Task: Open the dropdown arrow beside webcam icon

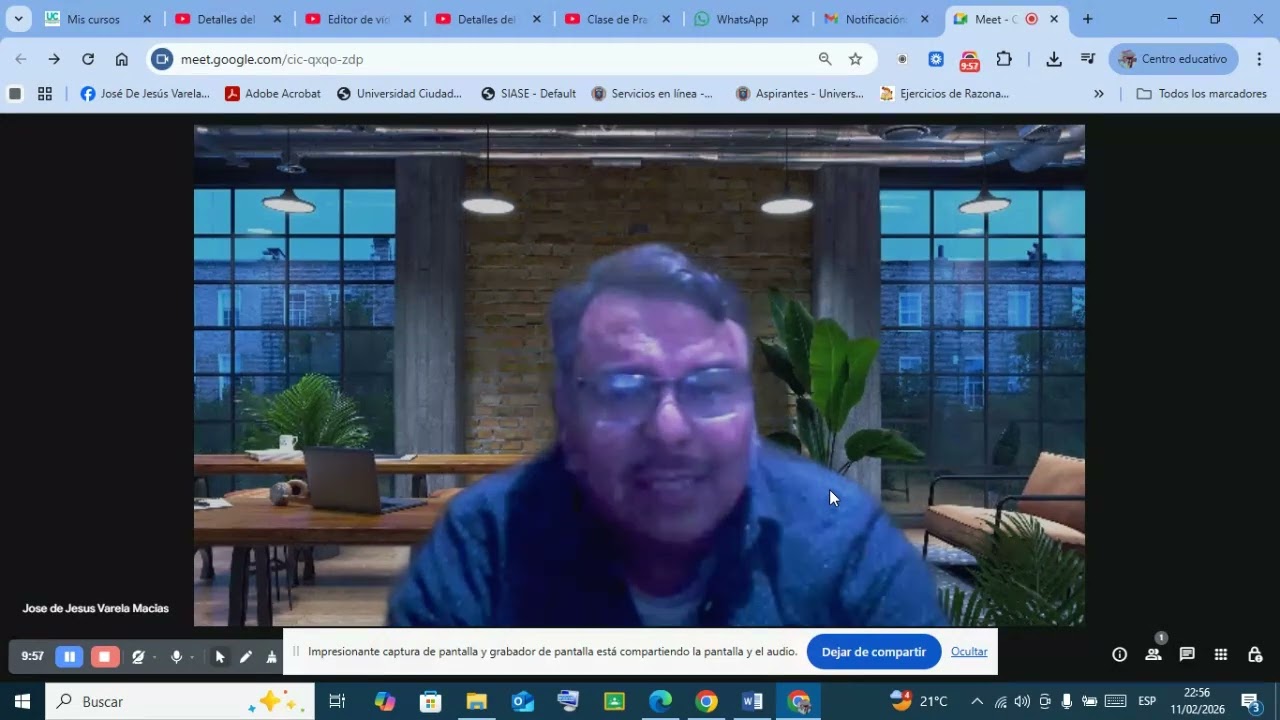Action: click(154, 657)
